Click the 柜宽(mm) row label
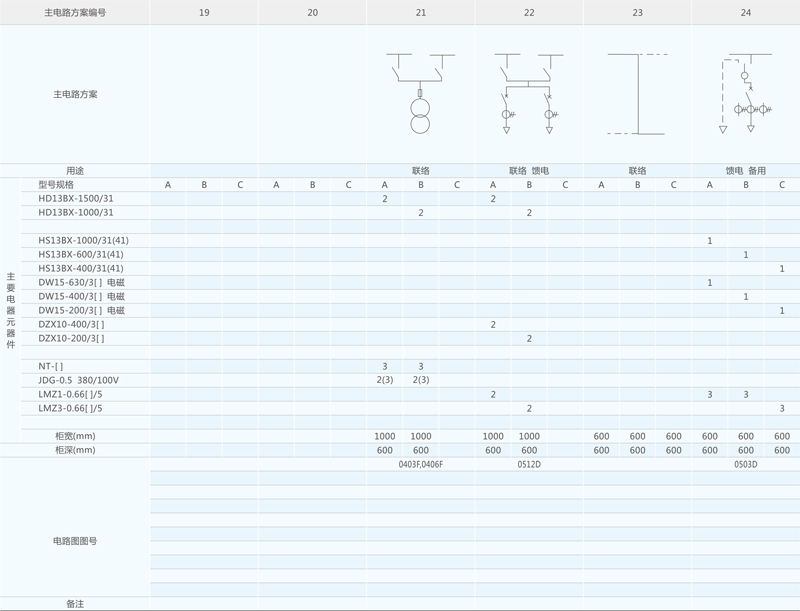 pos(75,436)
